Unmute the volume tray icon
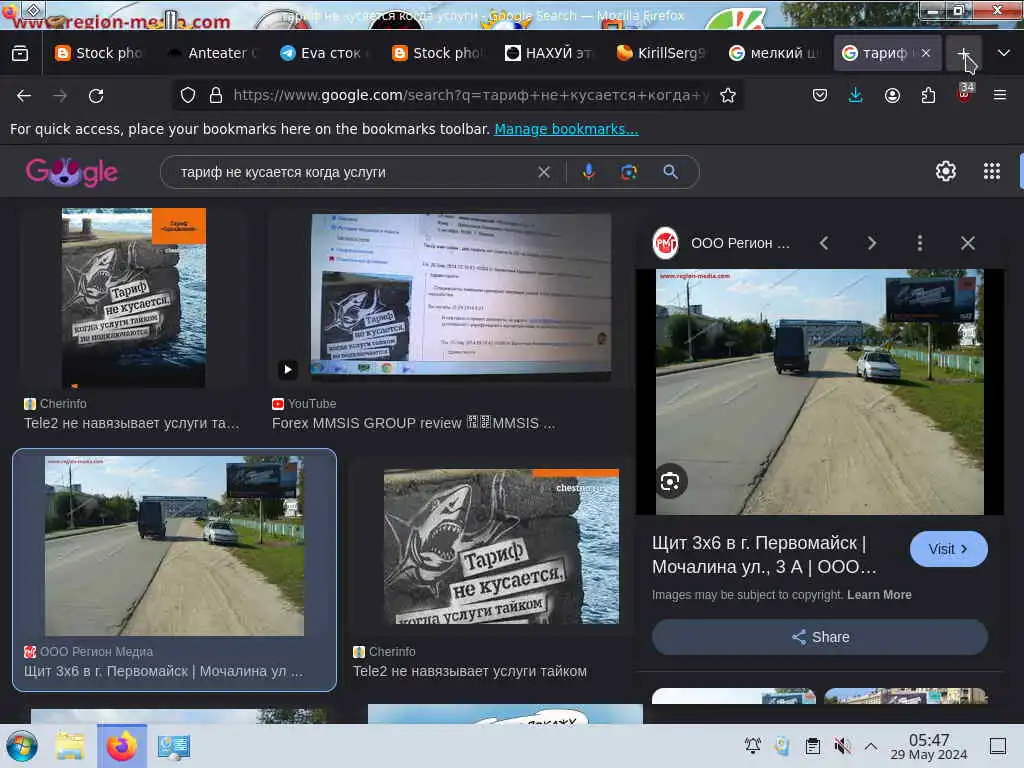Image resolution: width=1024 pixels, height=768 pixels. click(x=842, y=746)
